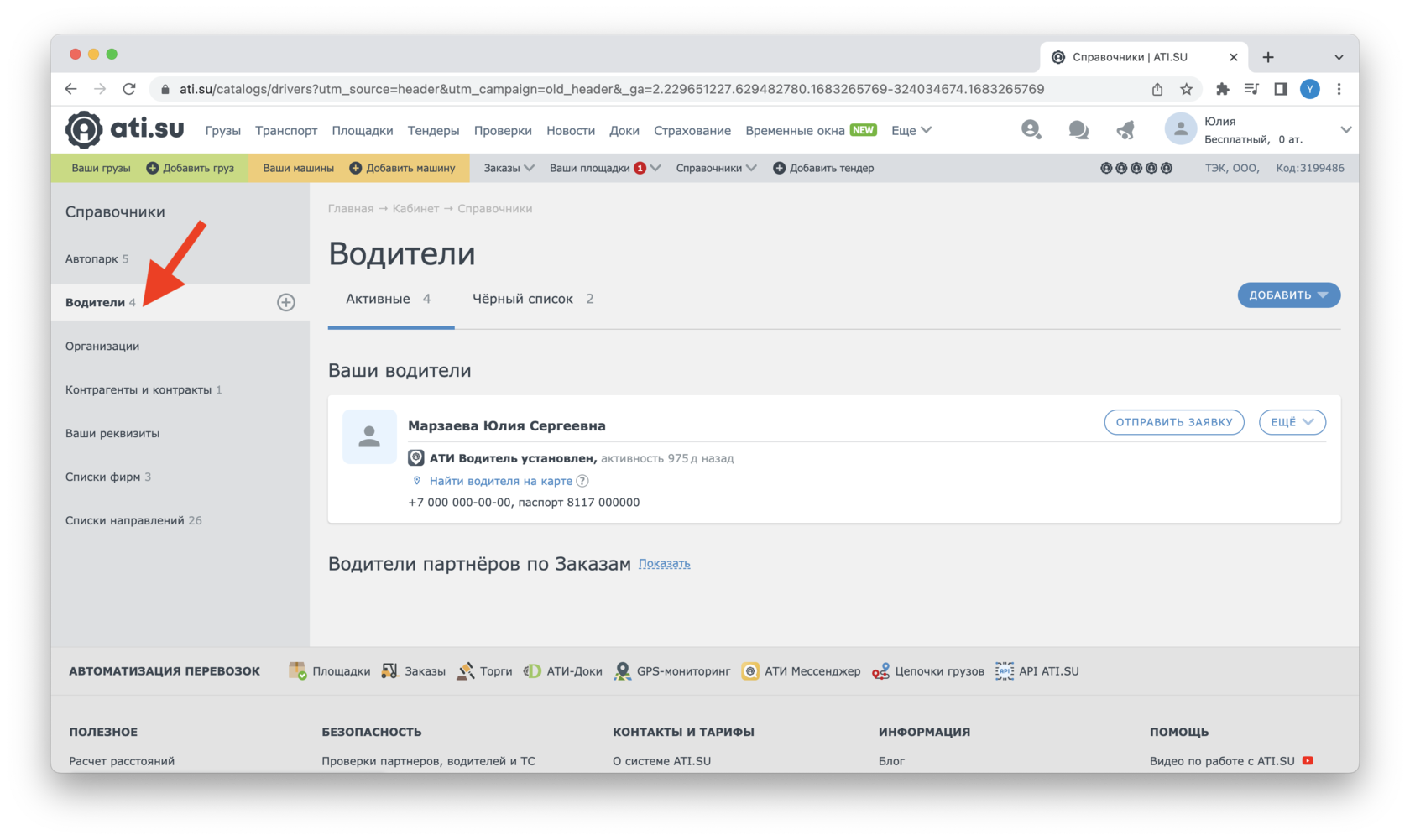This screenshot has height=840, width=1410.
Task: Click the help question mark after Найти водителя на карте
Action: [582, 481]
